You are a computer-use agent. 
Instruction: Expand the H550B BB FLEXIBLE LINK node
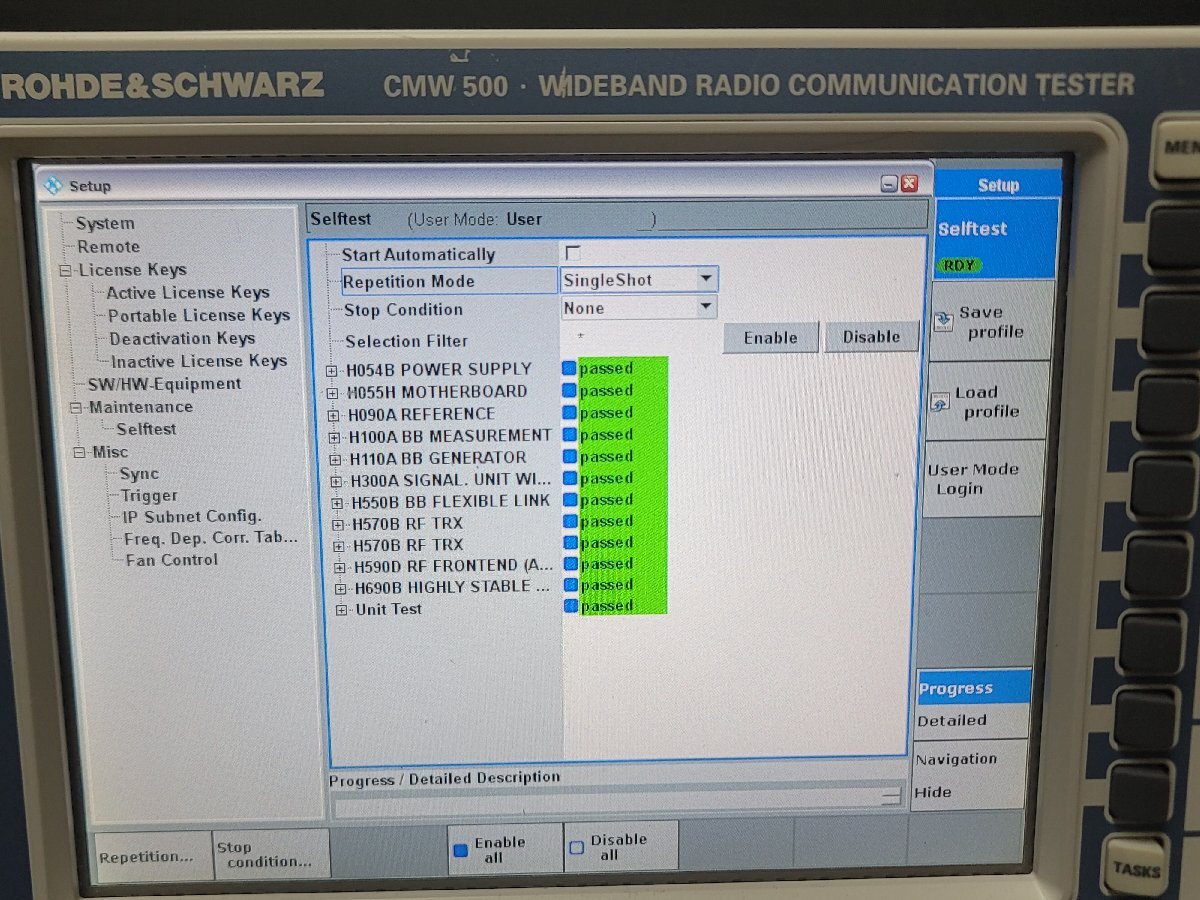pos(338,503)
